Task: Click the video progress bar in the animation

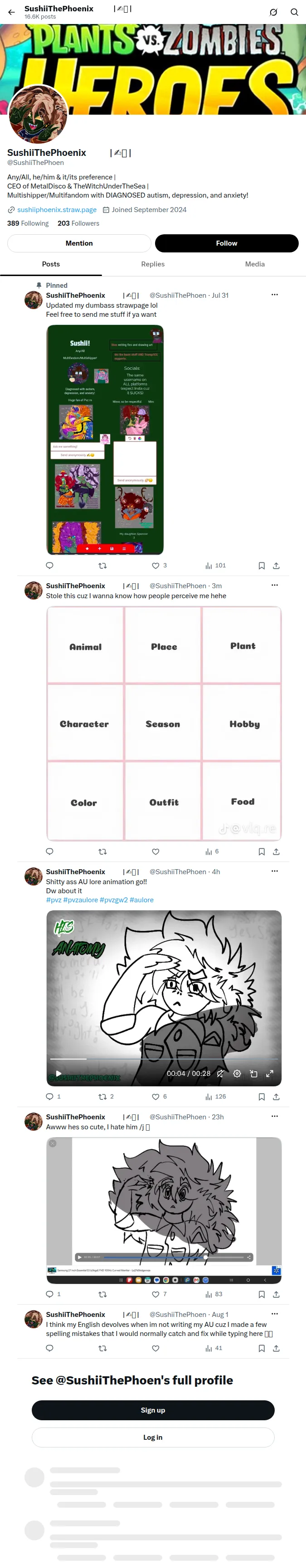Action: coord(164,1059)
